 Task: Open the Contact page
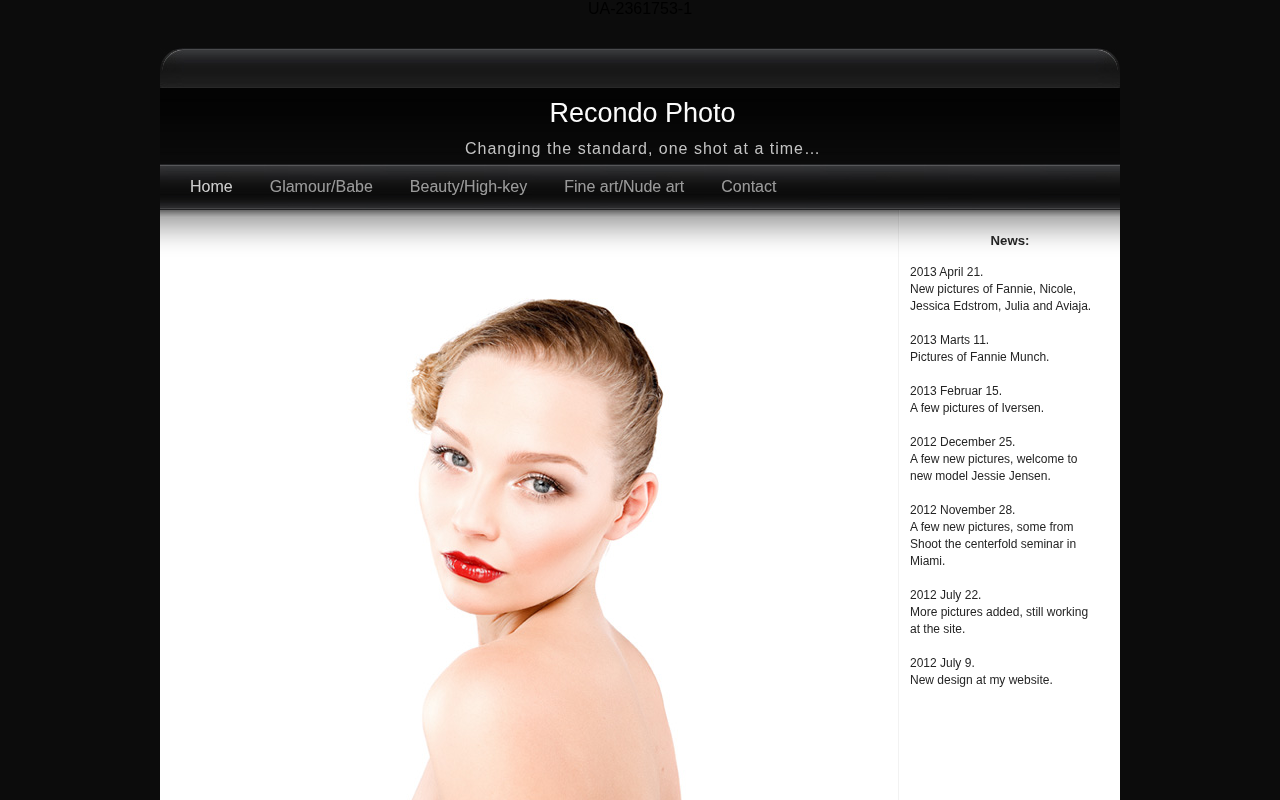point(748,187)
